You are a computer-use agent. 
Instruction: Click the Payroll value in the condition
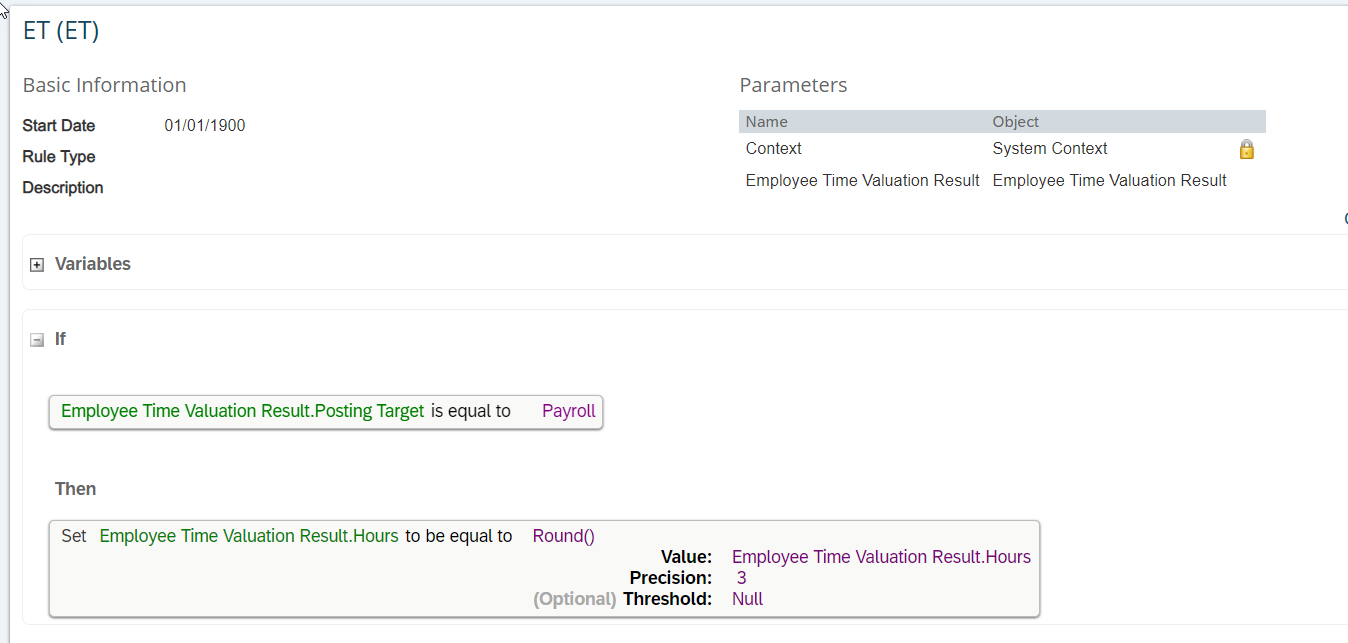coord(569,411)
